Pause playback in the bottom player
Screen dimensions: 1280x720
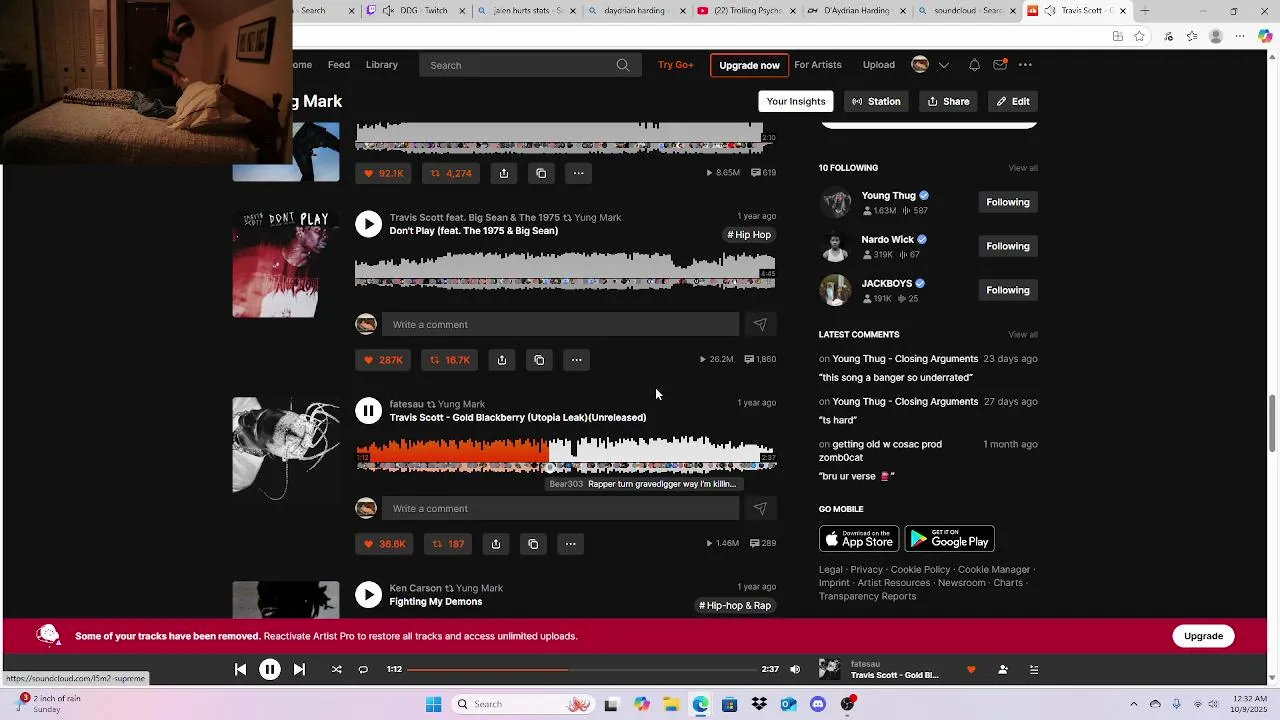[270, 670]
